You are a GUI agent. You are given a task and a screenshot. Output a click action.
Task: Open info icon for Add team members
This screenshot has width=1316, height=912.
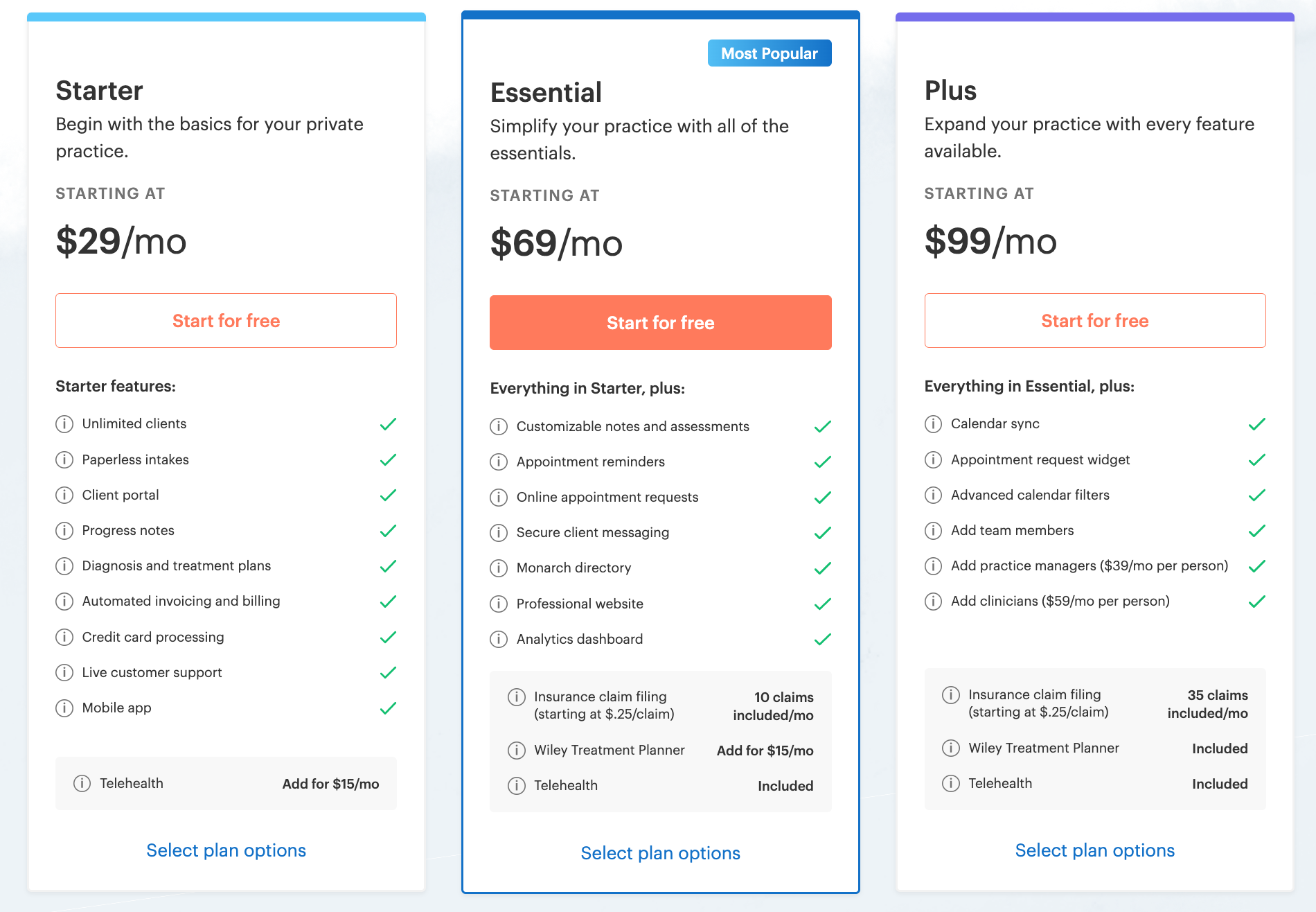point(933,531)
